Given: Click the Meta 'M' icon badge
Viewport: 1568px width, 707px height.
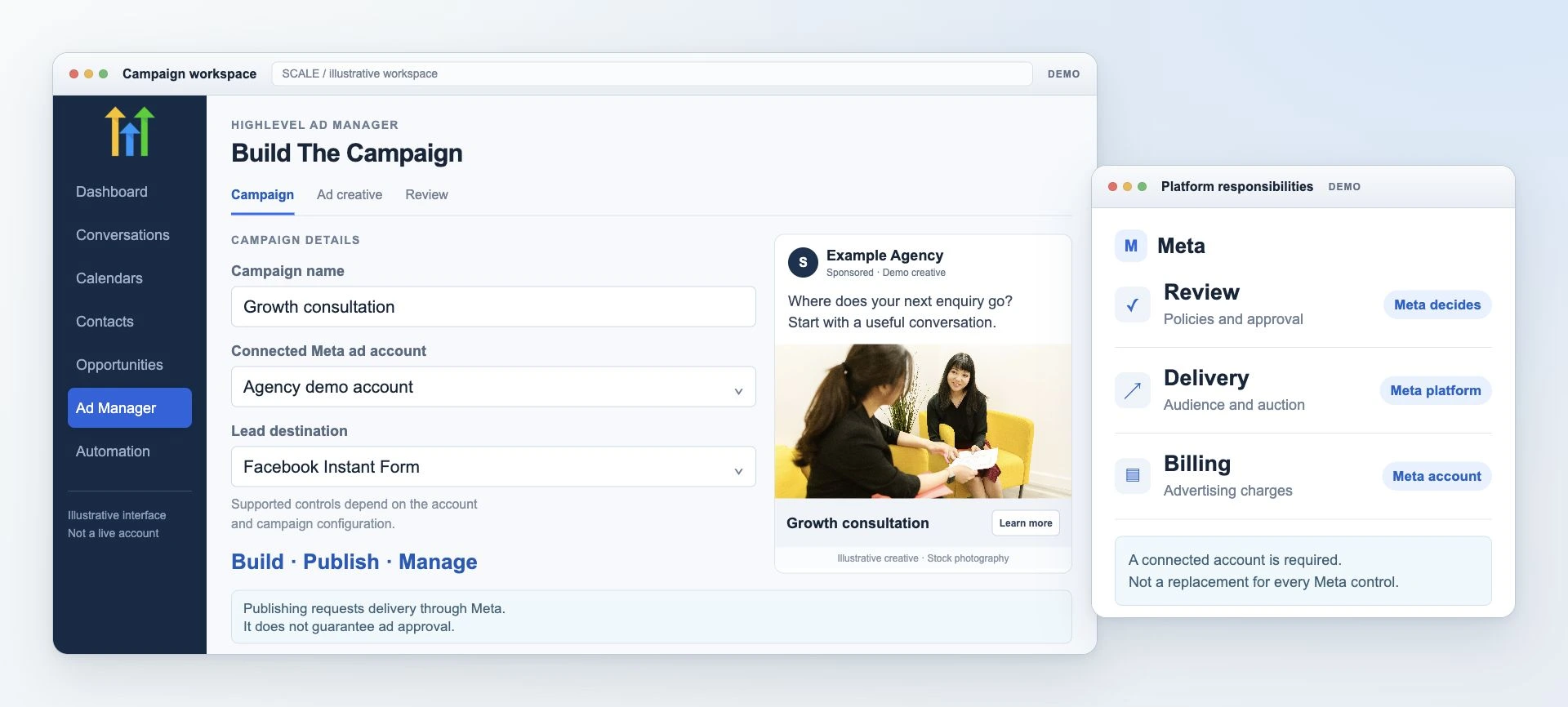Looking at the screenshot, I should 1131,246.
